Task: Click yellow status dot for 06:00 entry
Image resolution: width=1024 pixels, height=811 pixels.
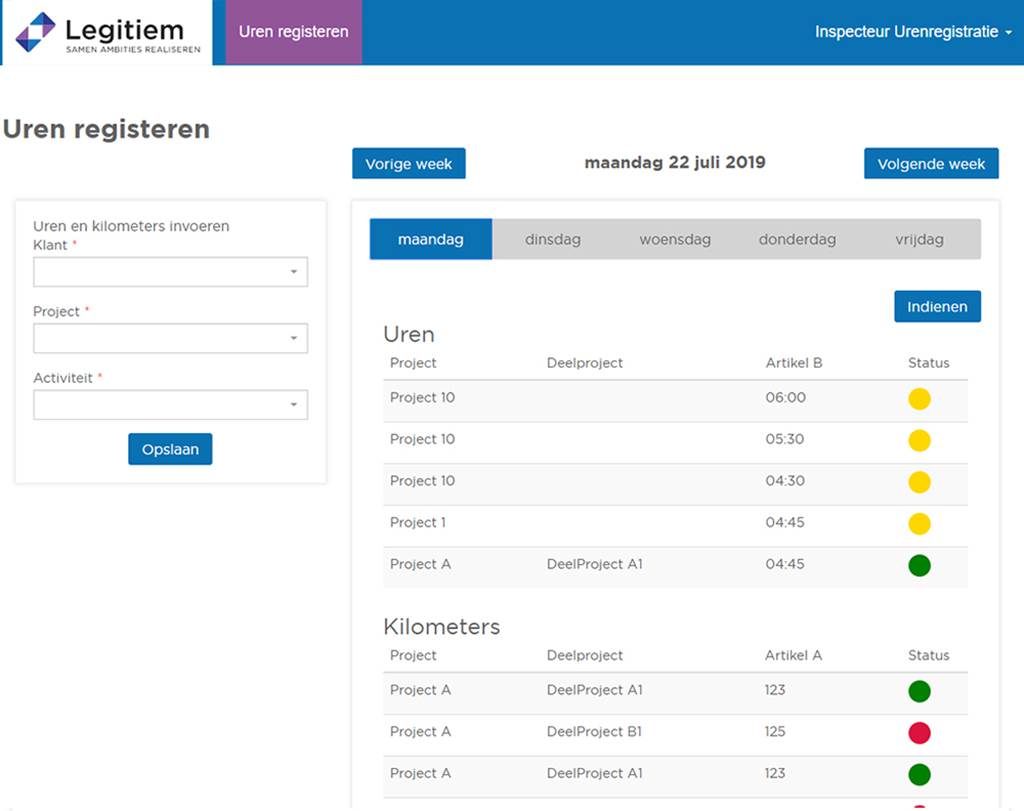Action: (x=919, y=399)
